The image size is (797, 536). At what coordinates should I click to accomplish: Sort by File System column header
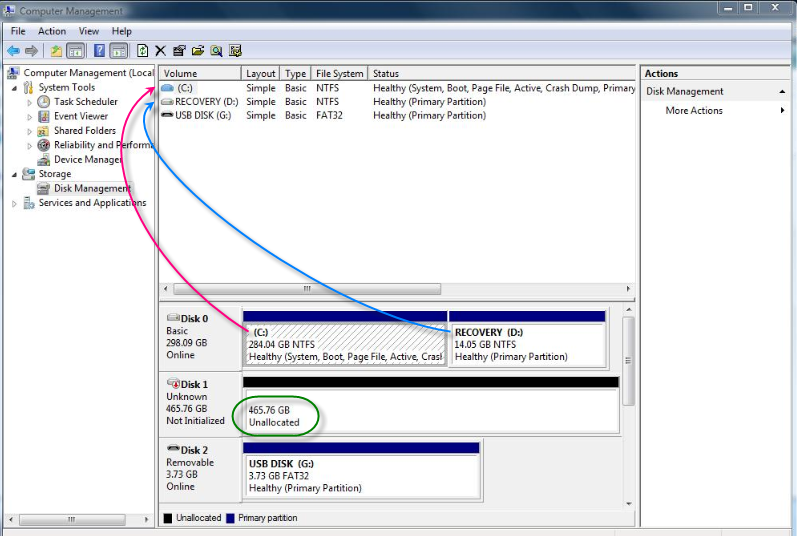(x=339, y=73)
